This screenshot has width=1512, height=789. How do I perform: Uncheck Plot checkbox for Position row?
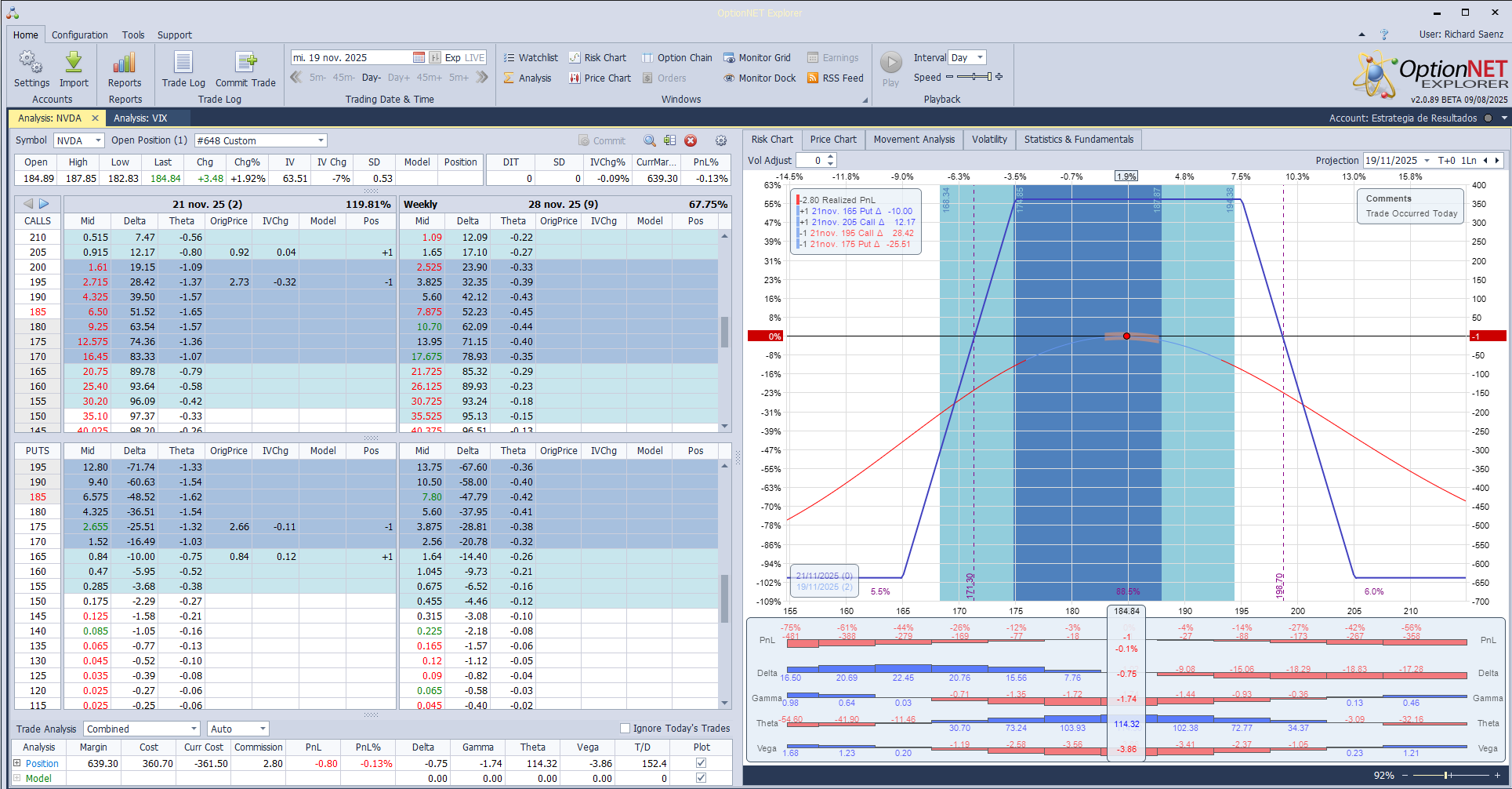[701, 762]
